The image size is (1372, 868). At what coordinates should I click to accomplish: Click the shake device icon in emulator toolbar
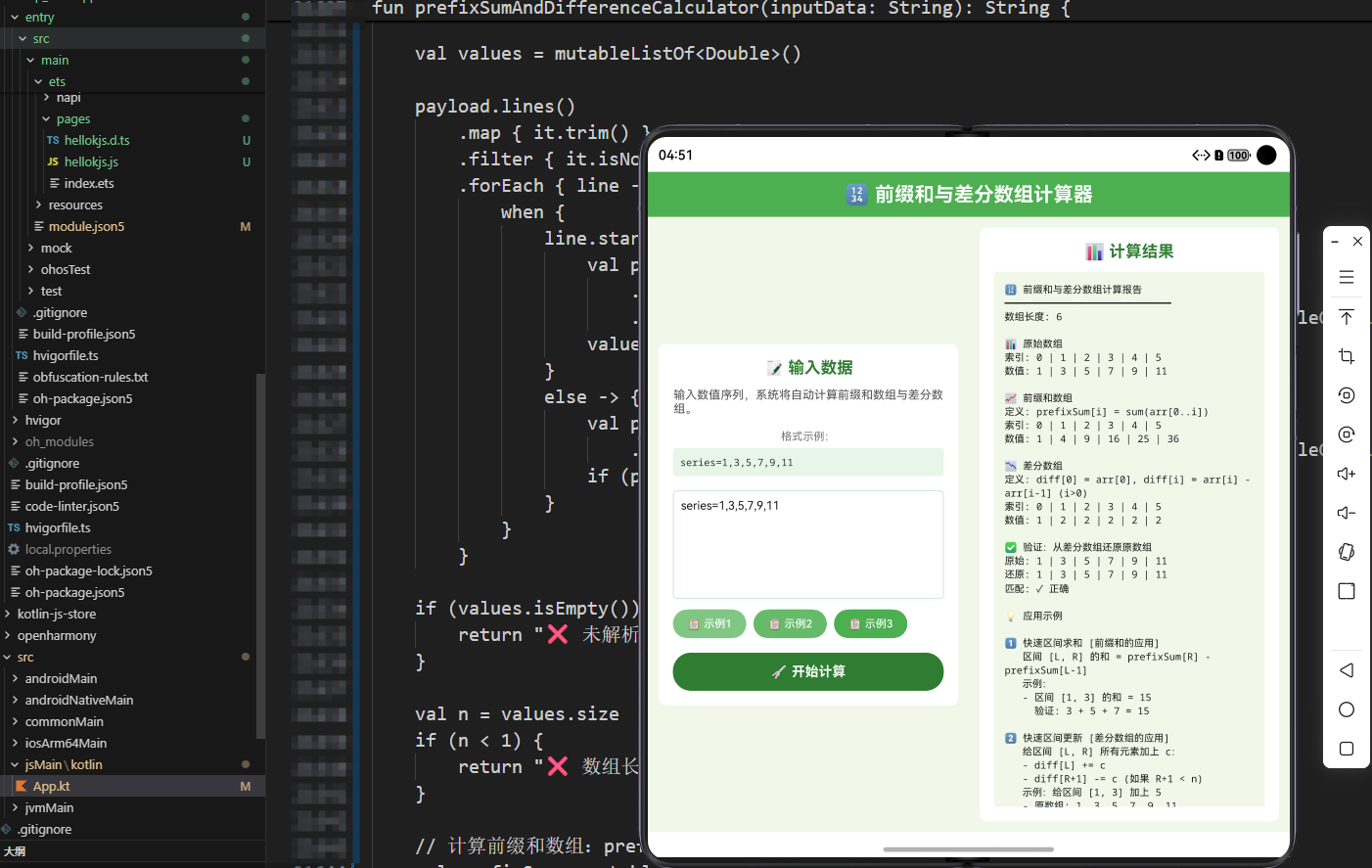click(1347, 552)
